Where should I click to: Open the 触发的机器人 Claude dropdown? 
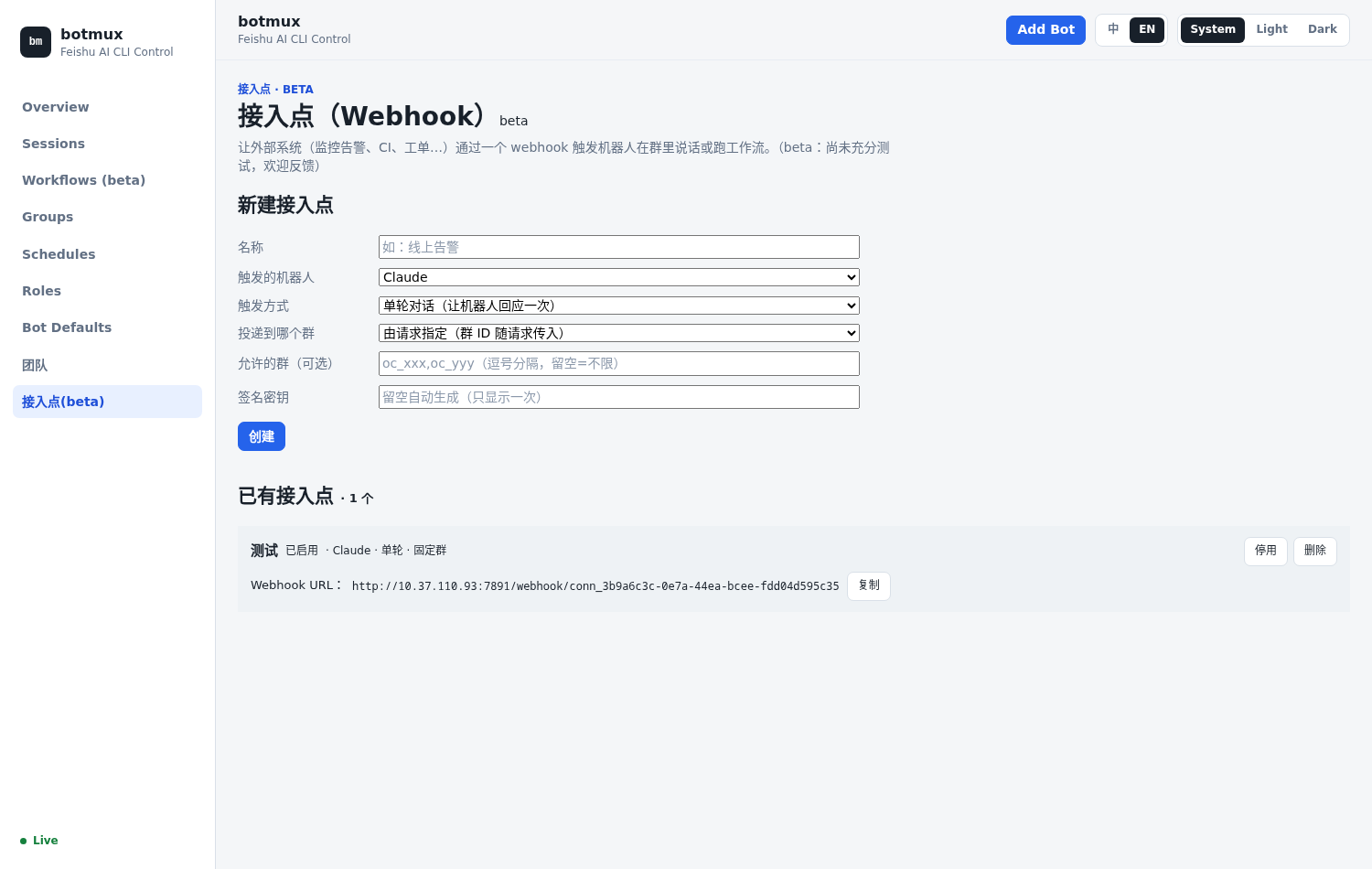click(x=619, y=277)
